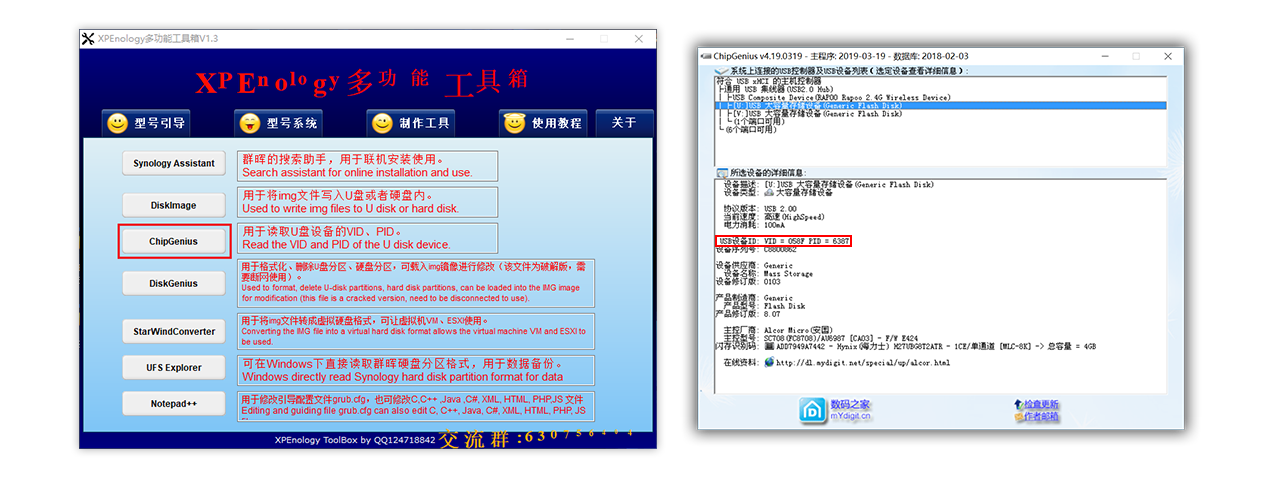Screen dimensions: 1280x480
Task: Open the dl.mydigit.net alcor.html link
Action: (x=864, y=362)
